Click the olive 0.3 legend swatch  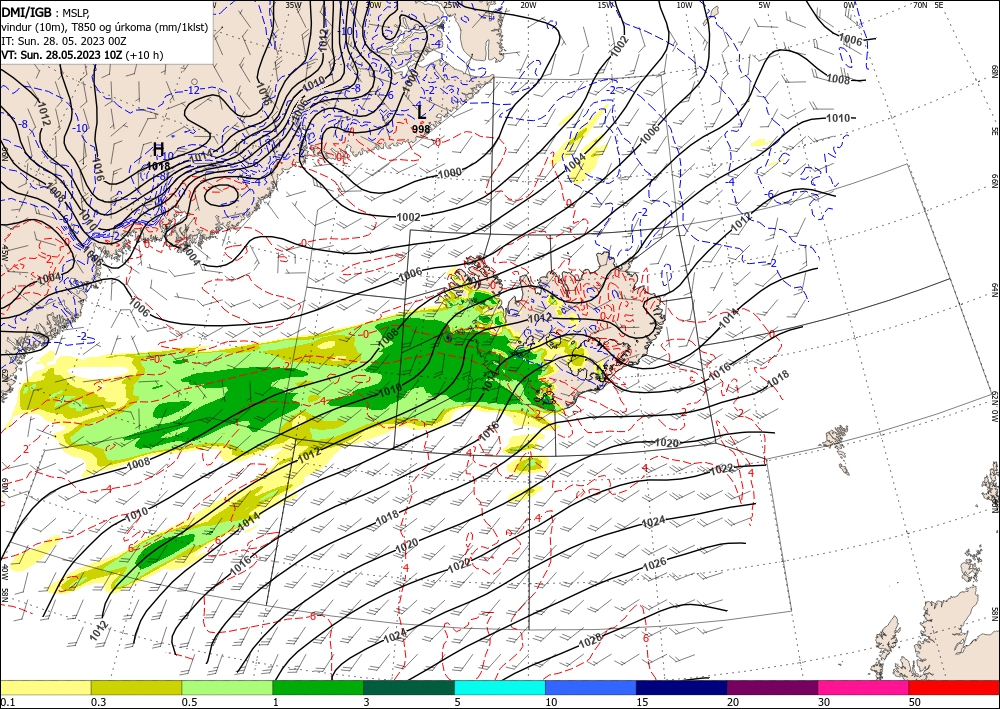[136, 687]
